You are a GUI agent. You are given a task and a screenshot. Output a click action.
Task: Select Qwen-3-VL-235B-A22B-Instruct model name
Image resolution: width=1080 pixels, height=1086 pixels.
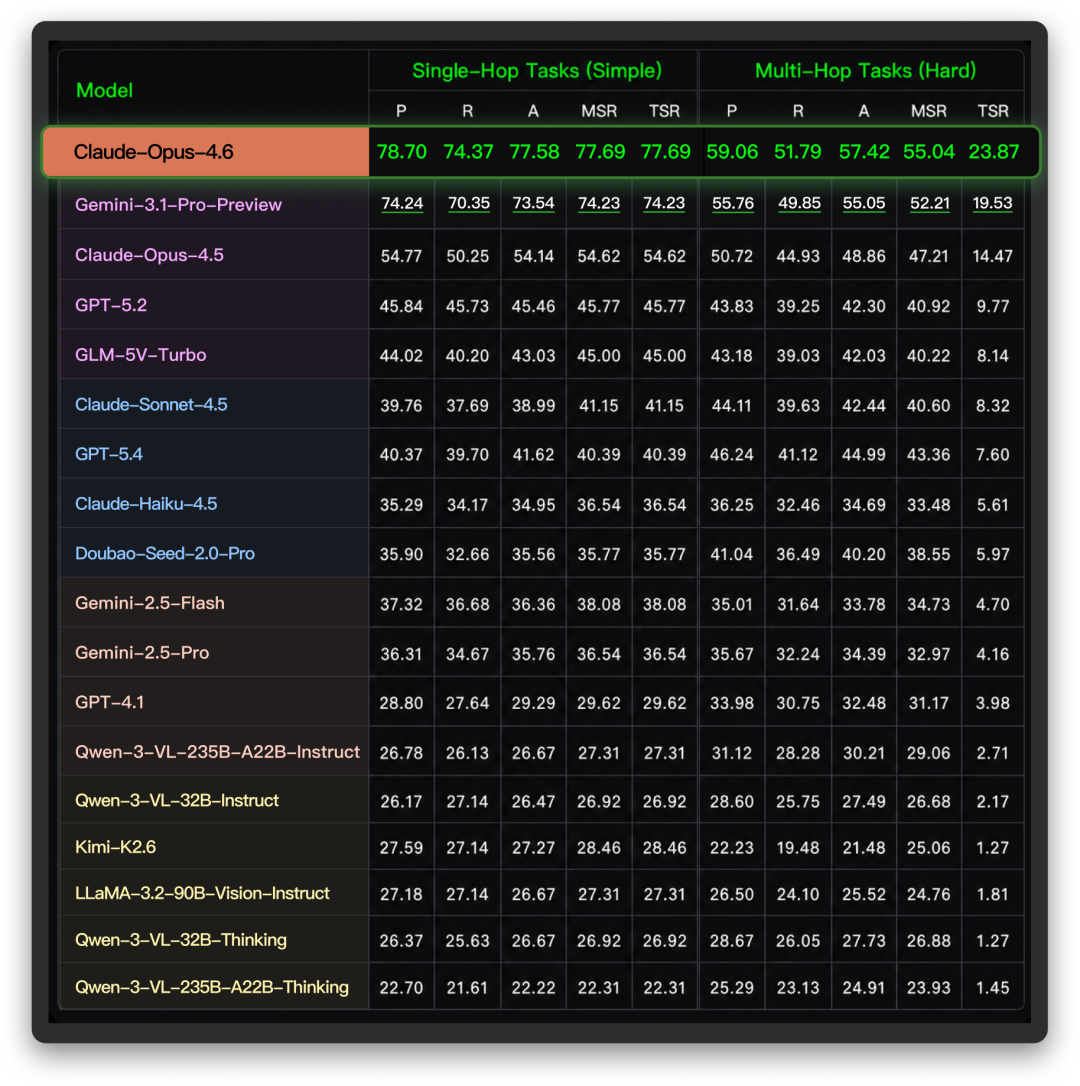pyautogui.click(x=218, y=752)
